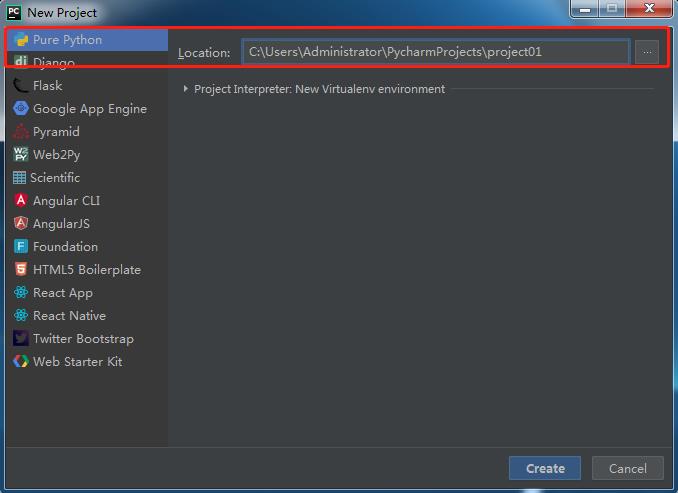Screen dimensions: 678x493
Task: Click the Foundation icon
Action: click(x=20, y=246)
